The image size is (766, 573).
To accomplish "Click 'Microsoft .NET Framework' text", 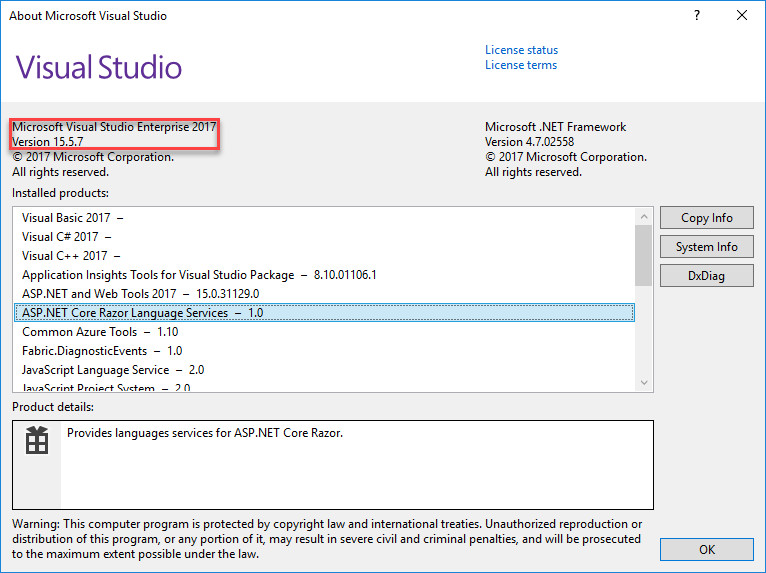I will tap(555, 127).
